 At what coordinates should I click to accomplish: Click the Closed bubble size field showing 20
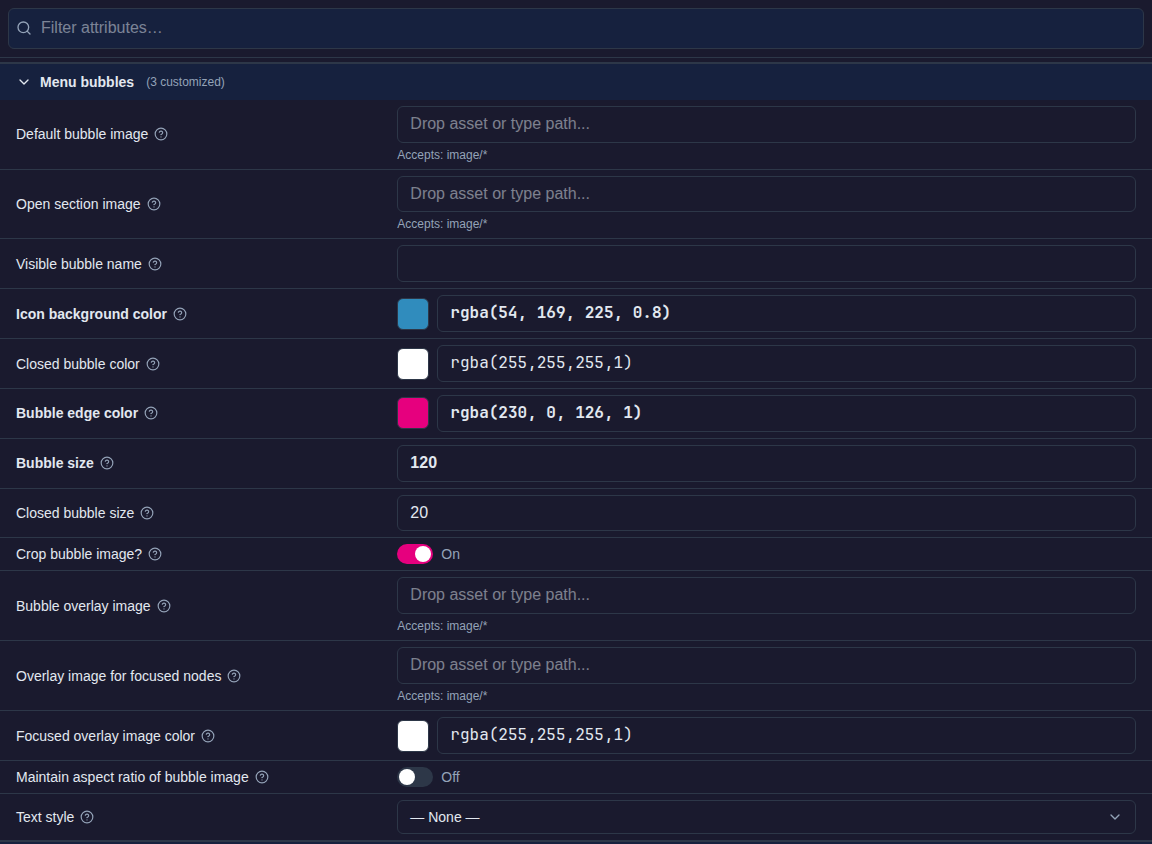click(766, 513)
